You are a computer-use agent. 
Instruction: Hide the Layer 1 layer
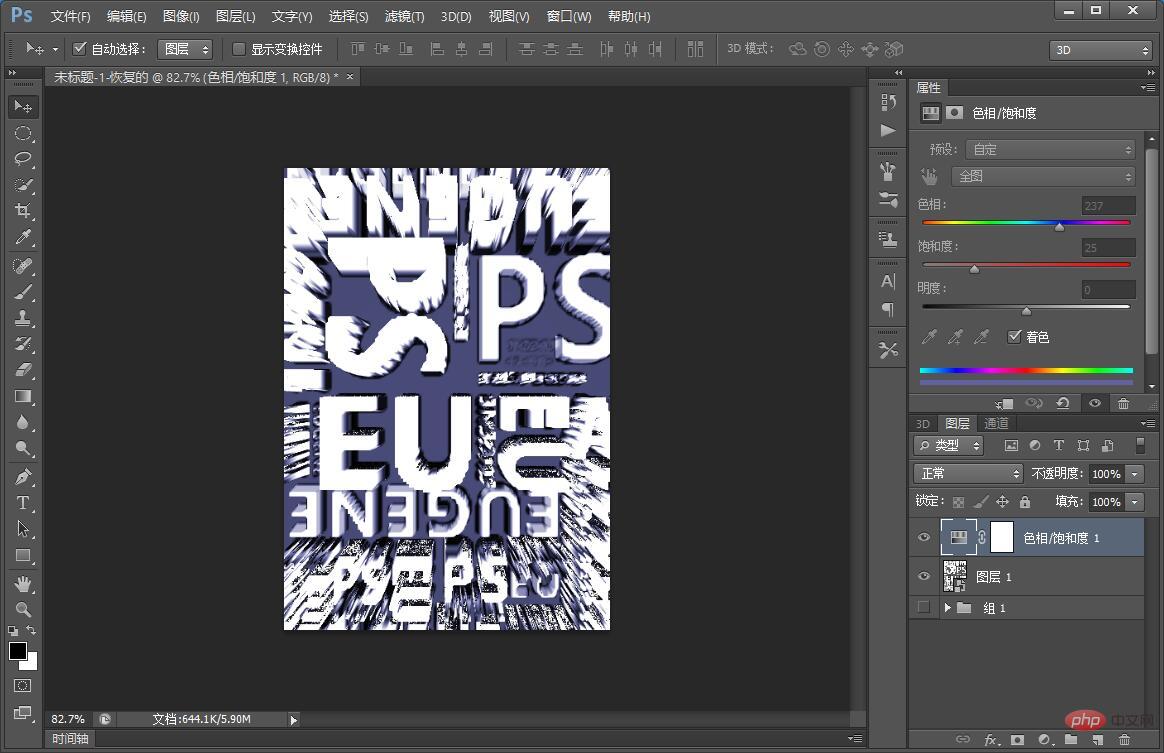click(924, 576)
